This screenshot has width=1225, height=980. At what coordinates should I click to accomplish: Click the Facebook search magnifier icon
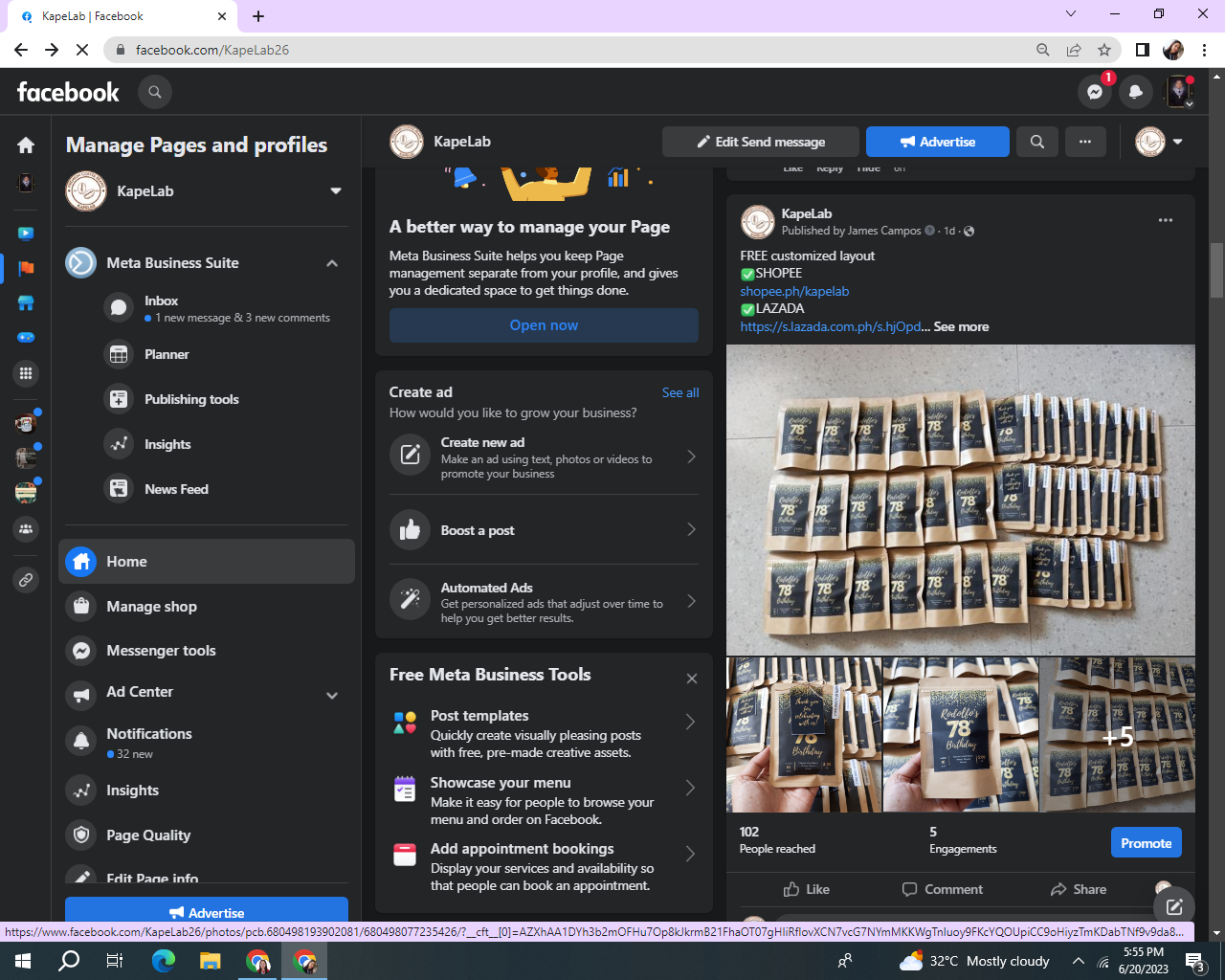(154, 92)
